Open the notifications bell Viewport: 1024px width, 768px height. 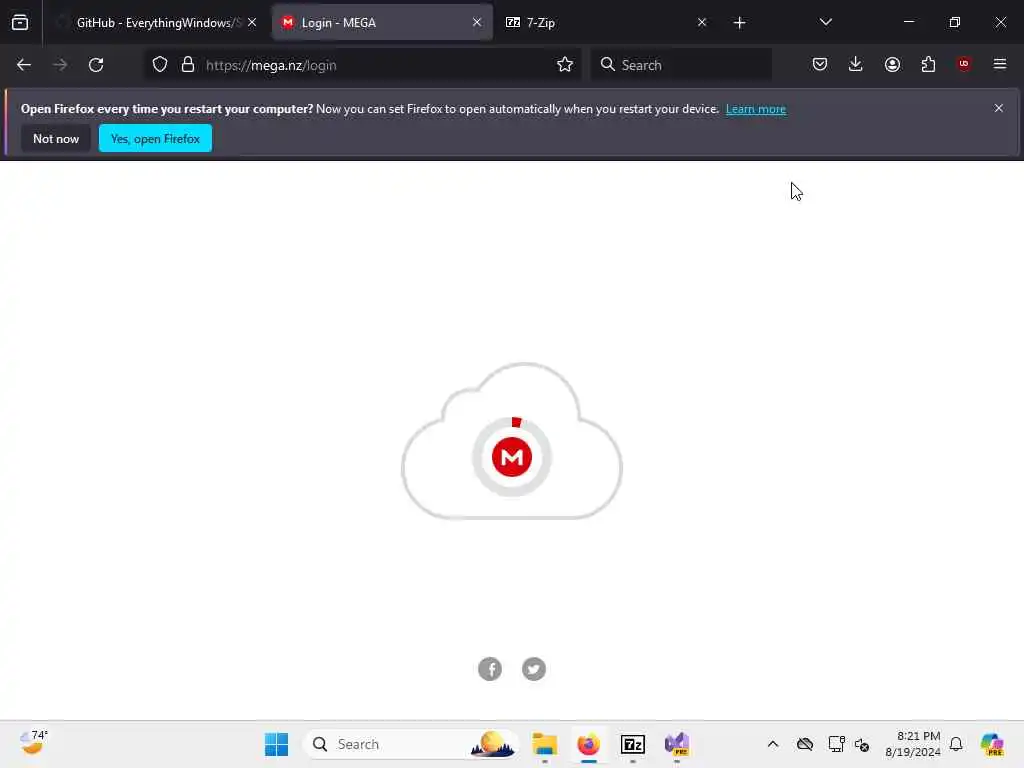[956, 744]
